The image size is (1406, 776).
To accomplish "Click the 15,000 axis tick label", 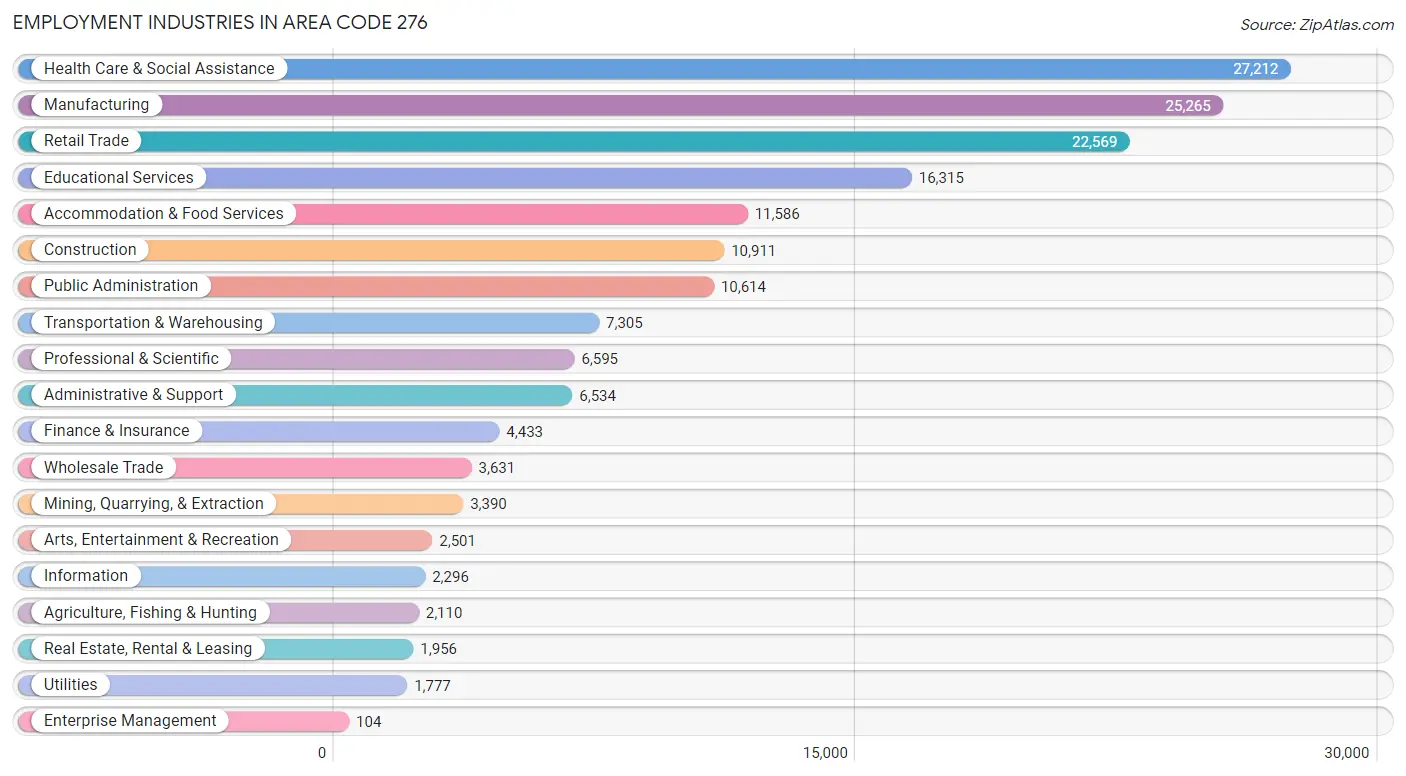I will pos(825,753).
